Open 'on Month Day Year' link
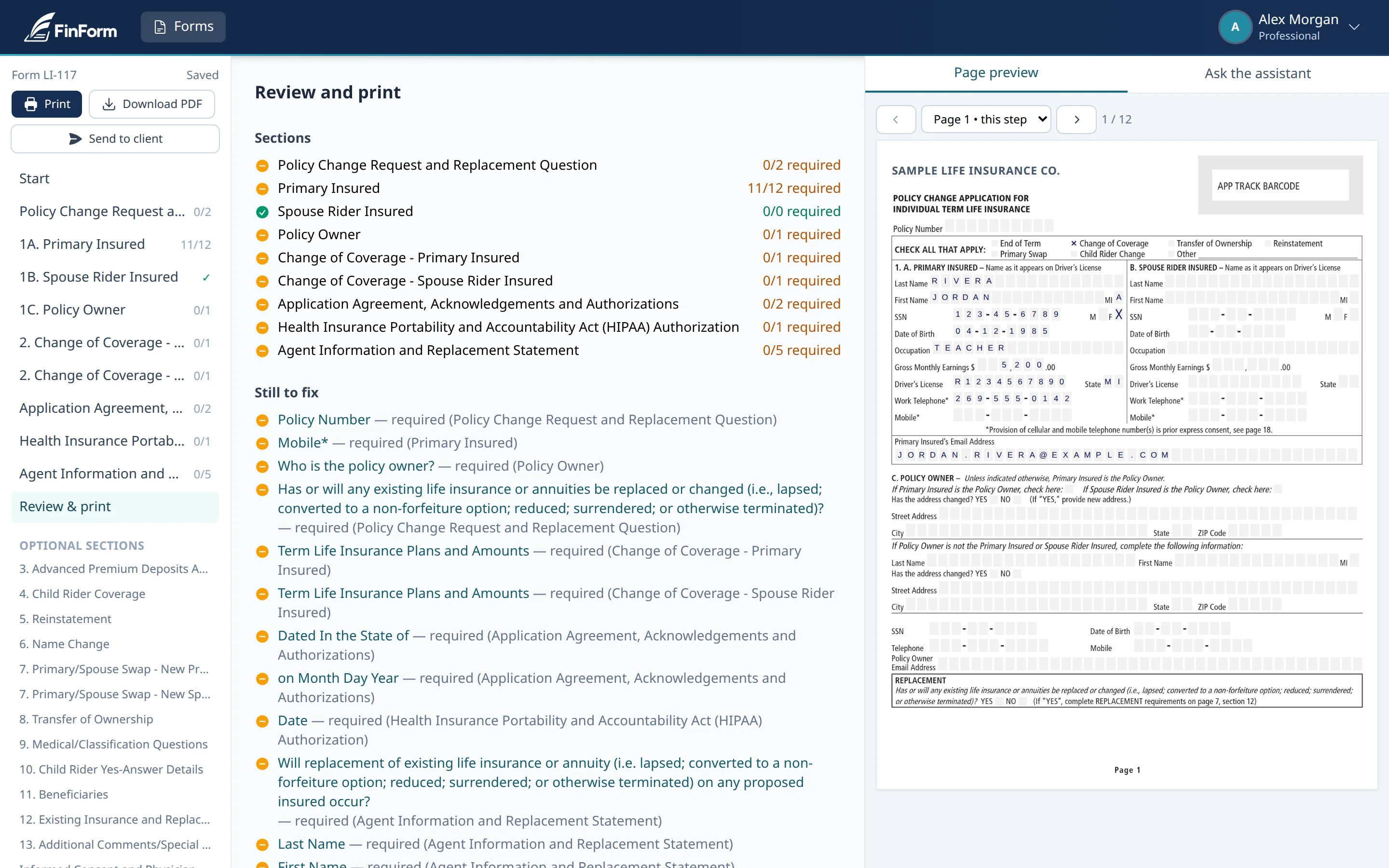Screen dimensions: 1389x868 click(338, 678)
